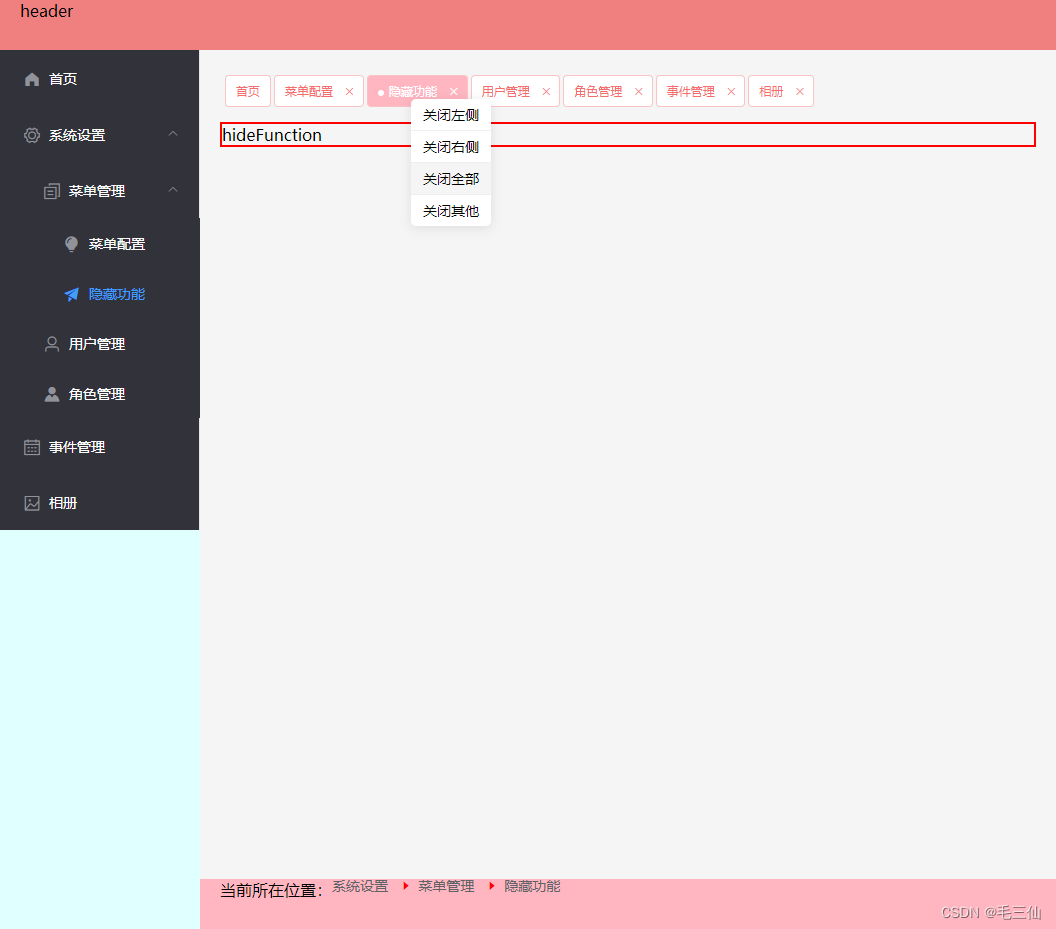Select the filled user icon beside 角色管理
Viewport: 1056px width, 929px height.
pyautogui.click(x=51, y=393)
